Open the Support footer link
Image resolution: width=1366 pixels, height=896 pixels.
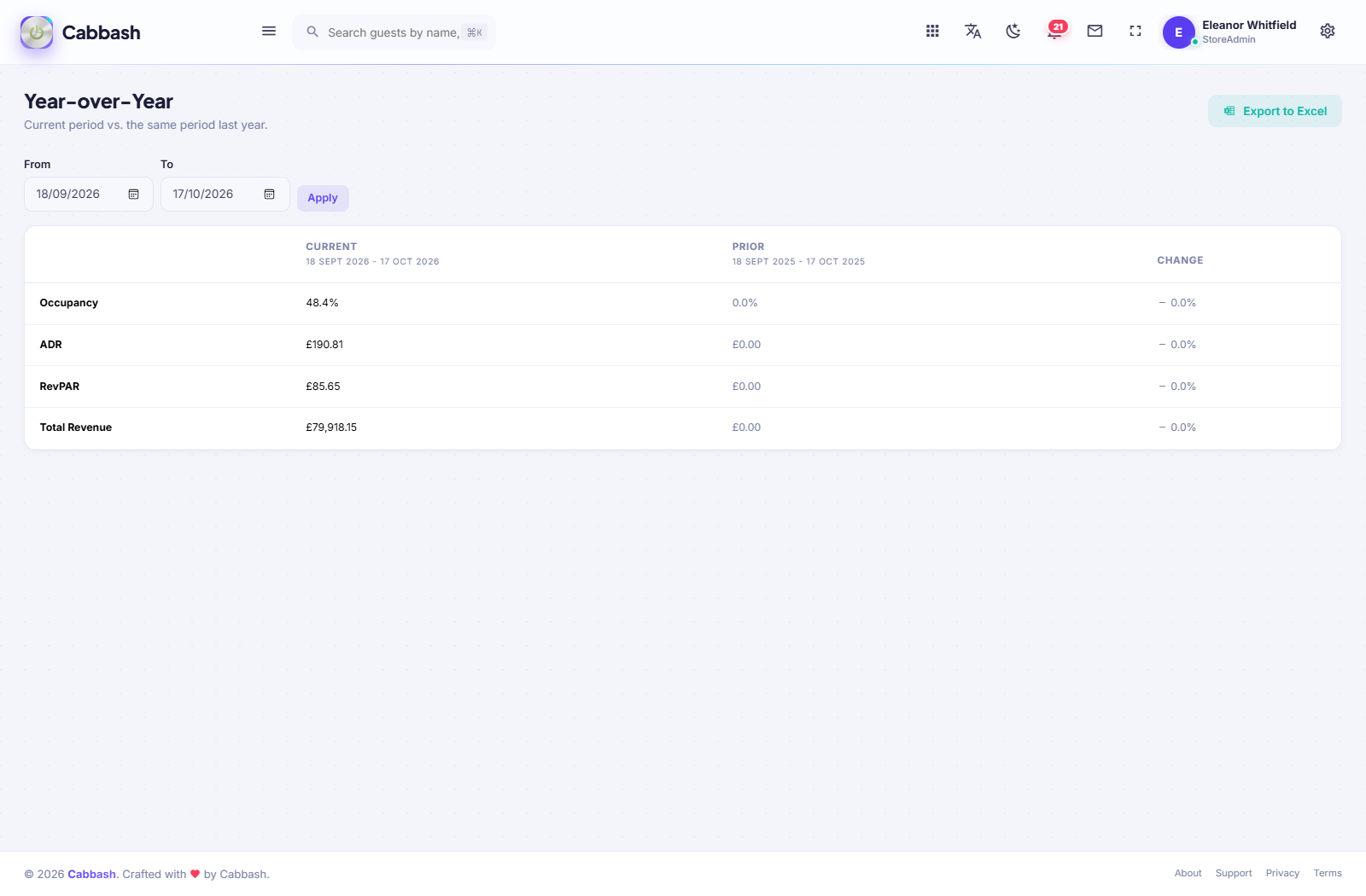(1234, 873)
